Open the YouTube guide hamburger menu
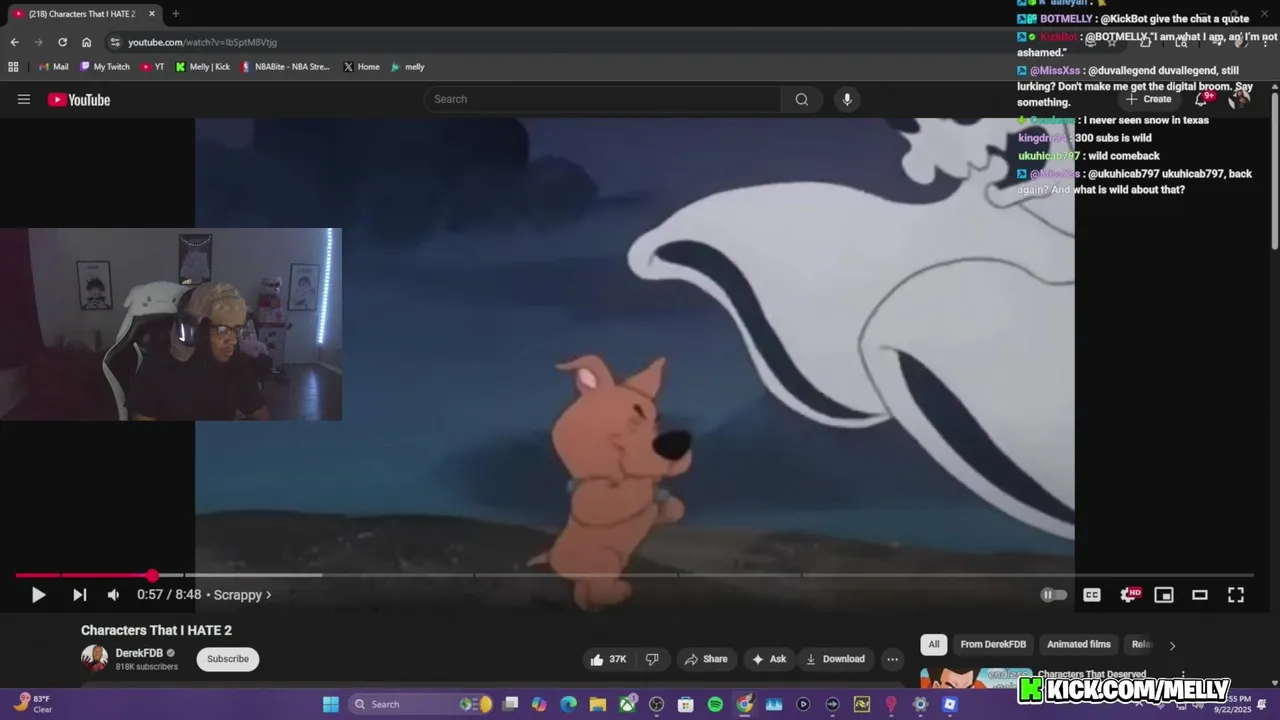The image size is (1280, 720). [x=24, y=99]
